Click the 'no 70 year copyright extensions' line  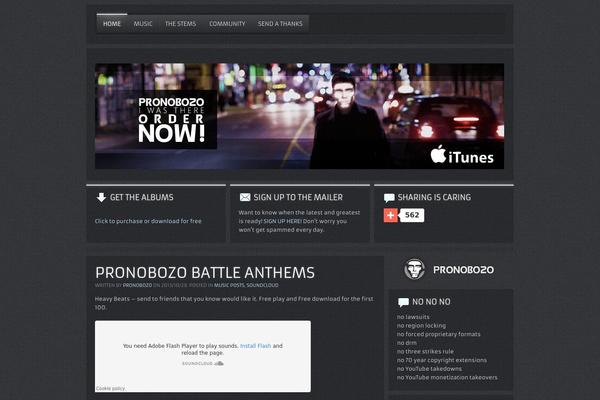click(442, 360)
